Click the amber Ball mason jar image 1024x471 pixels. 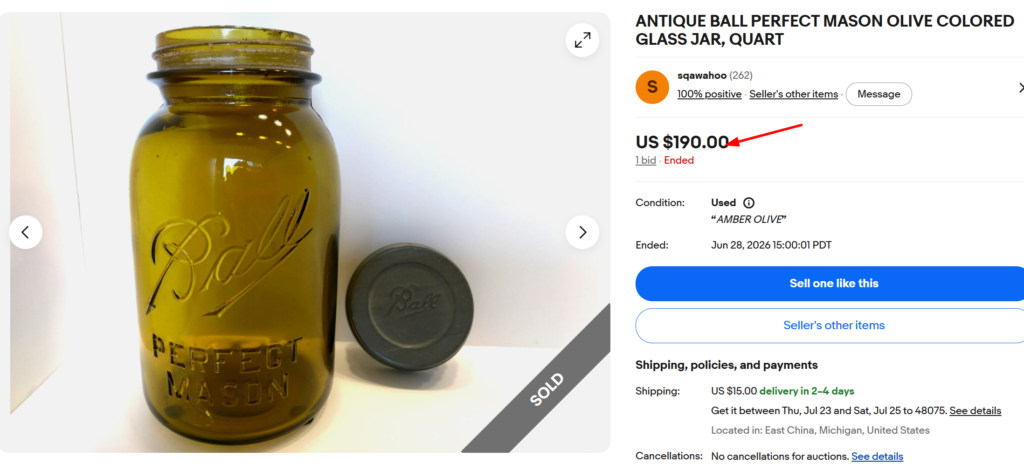point(235,235)
